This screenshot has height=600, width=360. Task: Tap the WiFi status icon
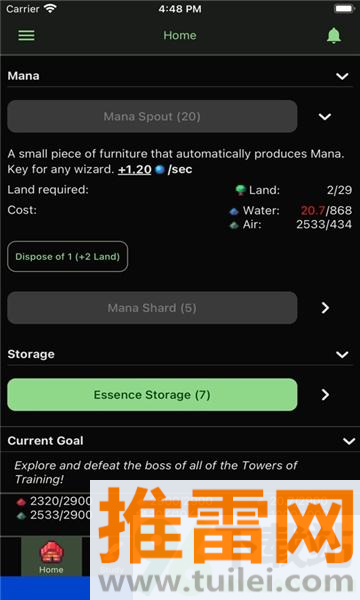[50, 8]
